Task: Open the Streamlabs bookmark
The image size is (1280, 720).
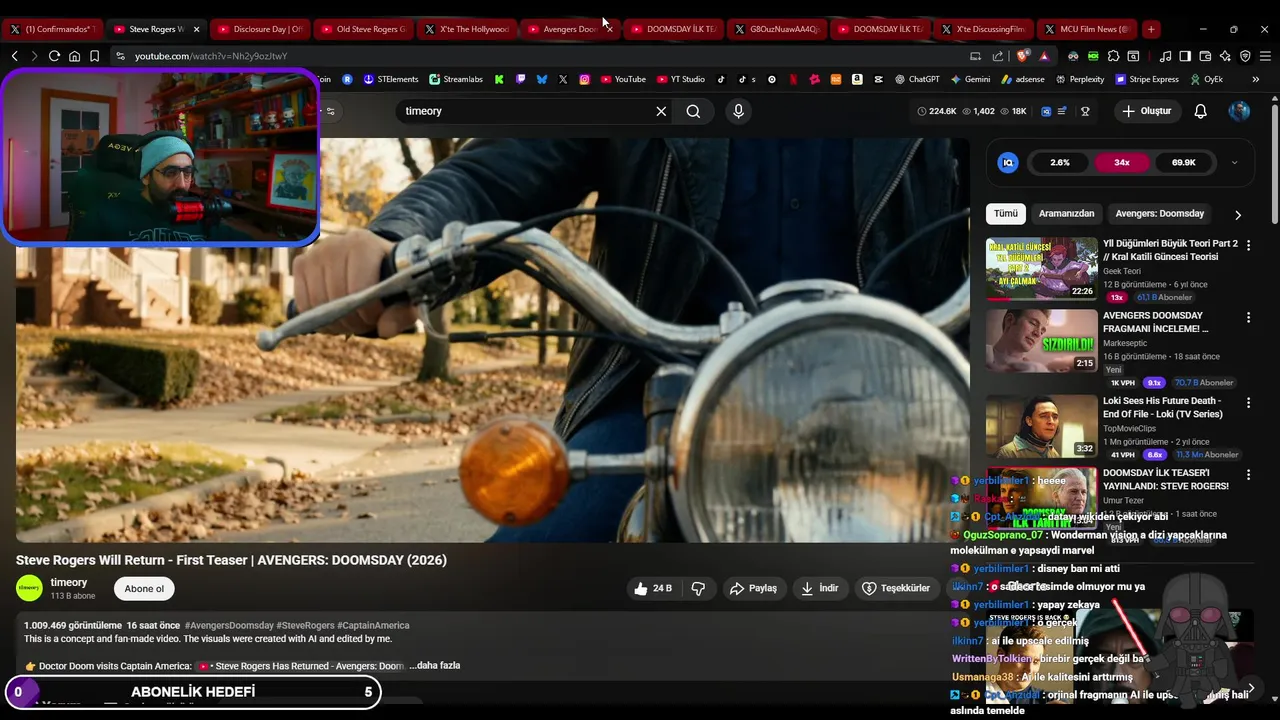Action: 456,79
